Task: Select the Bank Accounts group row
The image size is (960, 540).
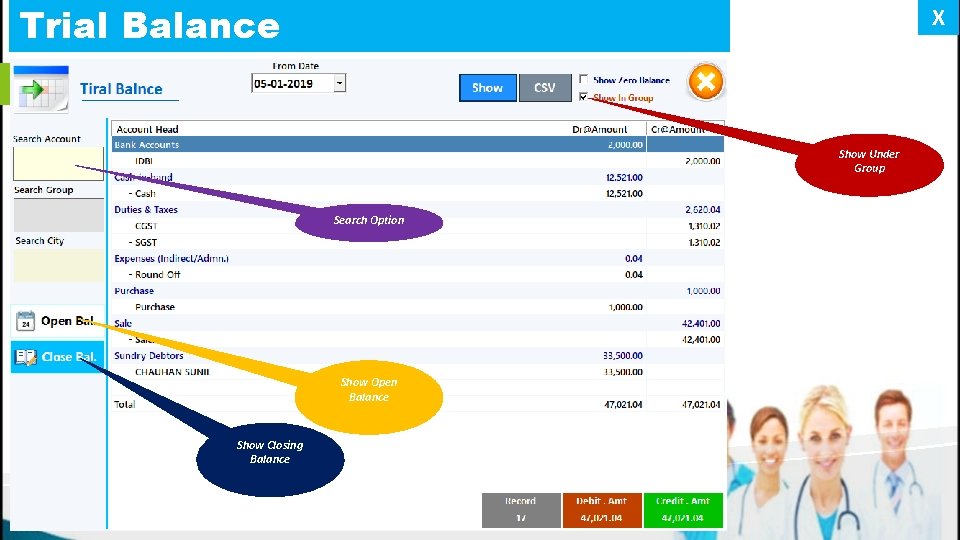Action: pyautogui.click(x=418, y=144)
